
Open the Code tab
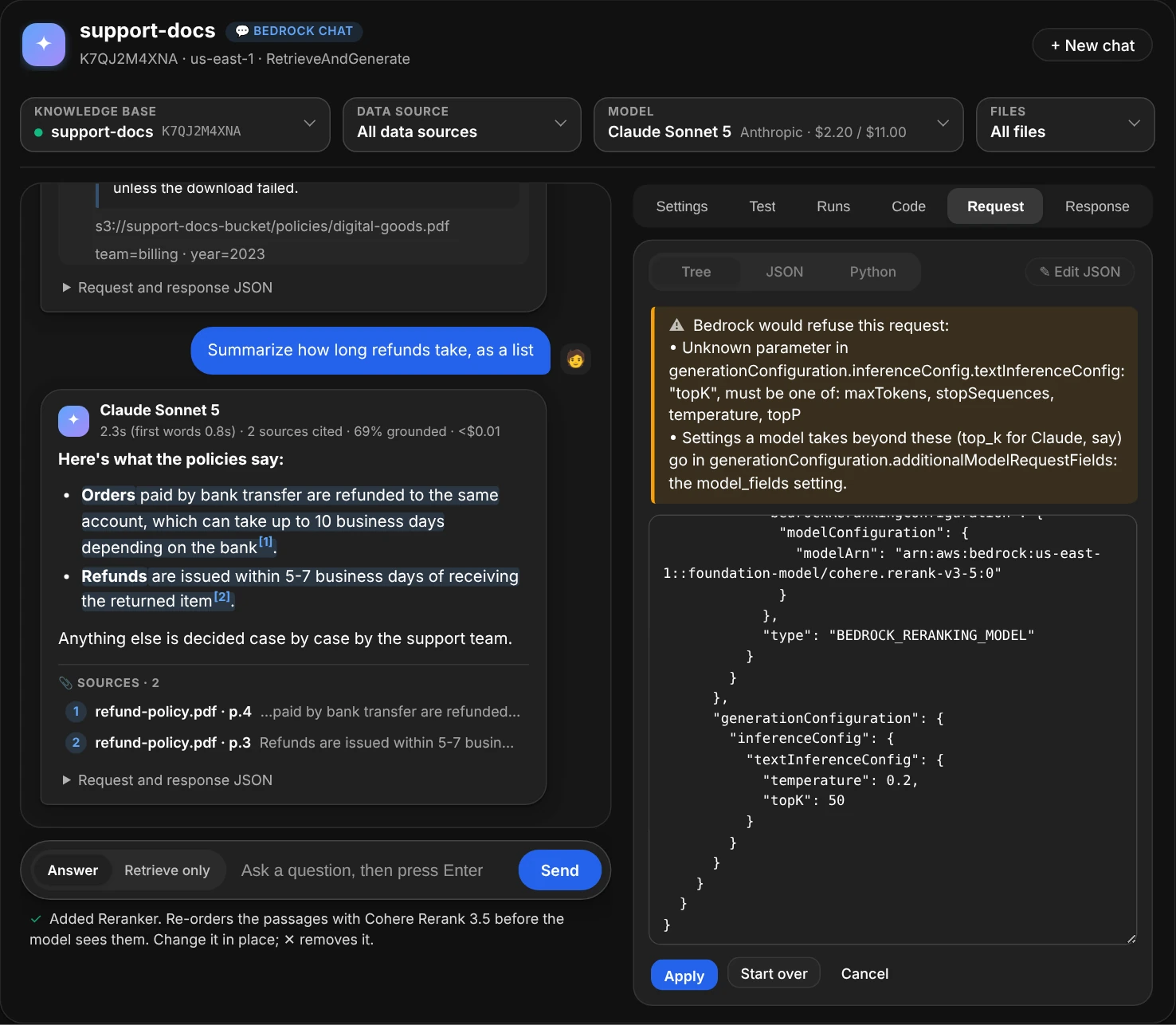click(x=909, y=206)
